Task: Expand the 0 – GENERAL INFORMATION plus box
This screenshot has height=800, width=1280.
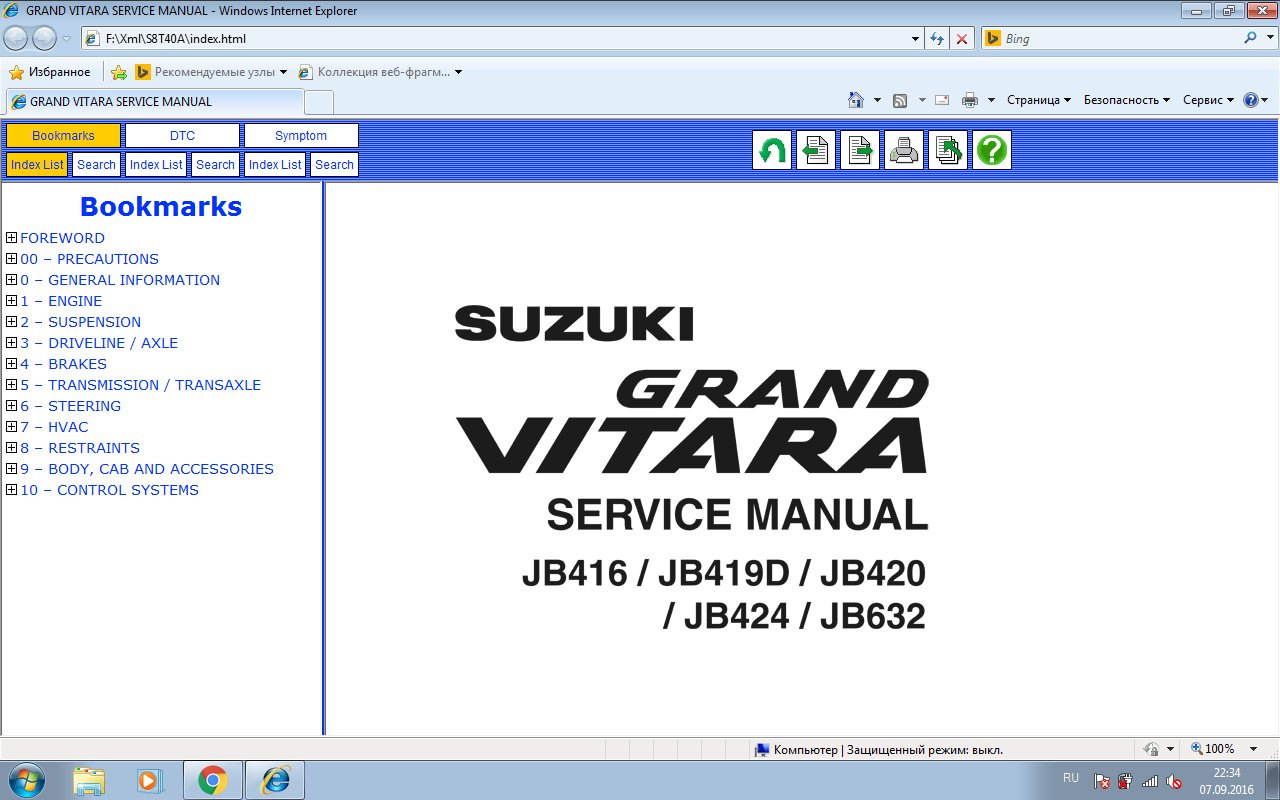Action: coord(12,280)
